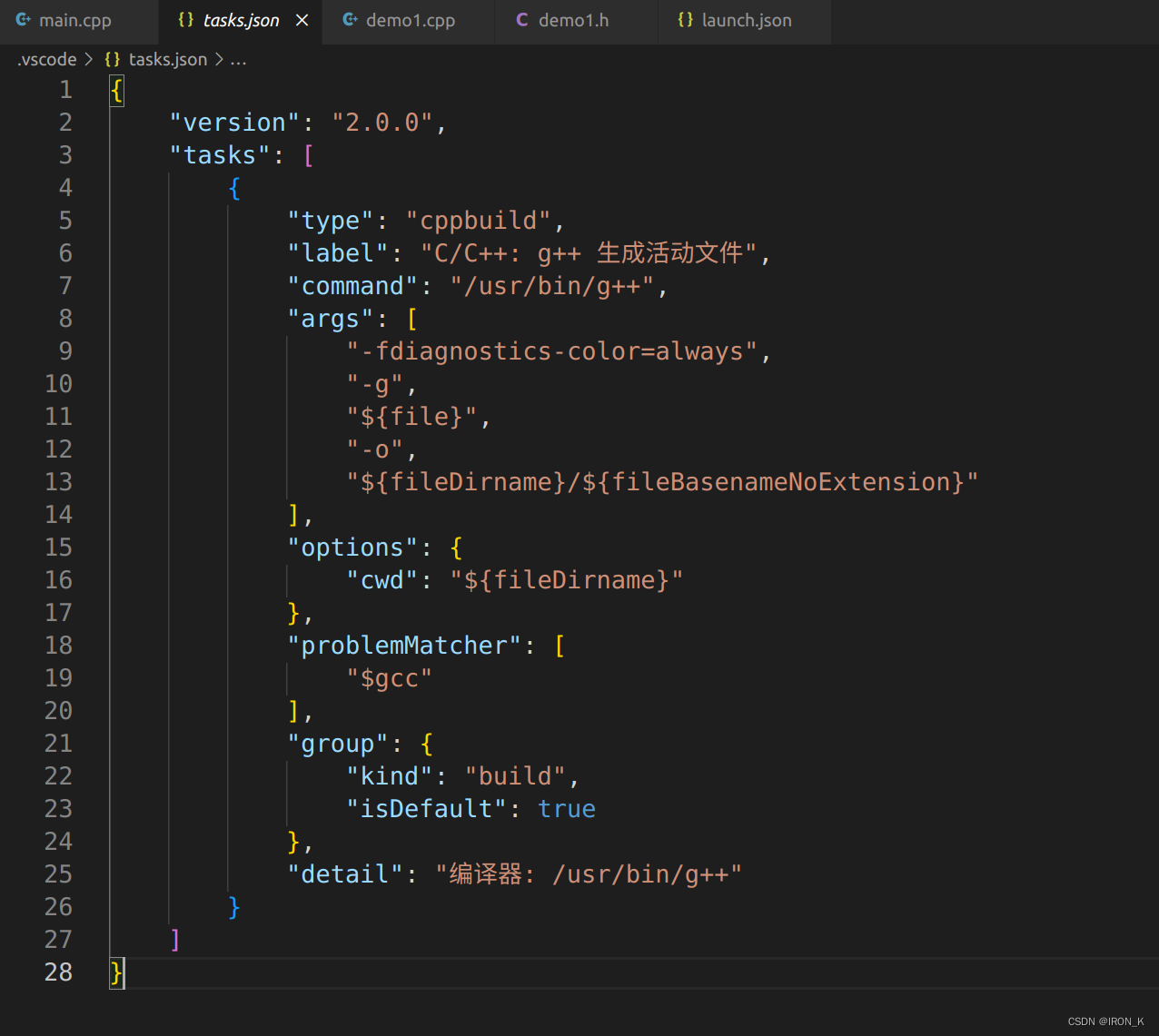
Task: Click the JSON braces icon on tasks.json tab
Action: (185, 20)
